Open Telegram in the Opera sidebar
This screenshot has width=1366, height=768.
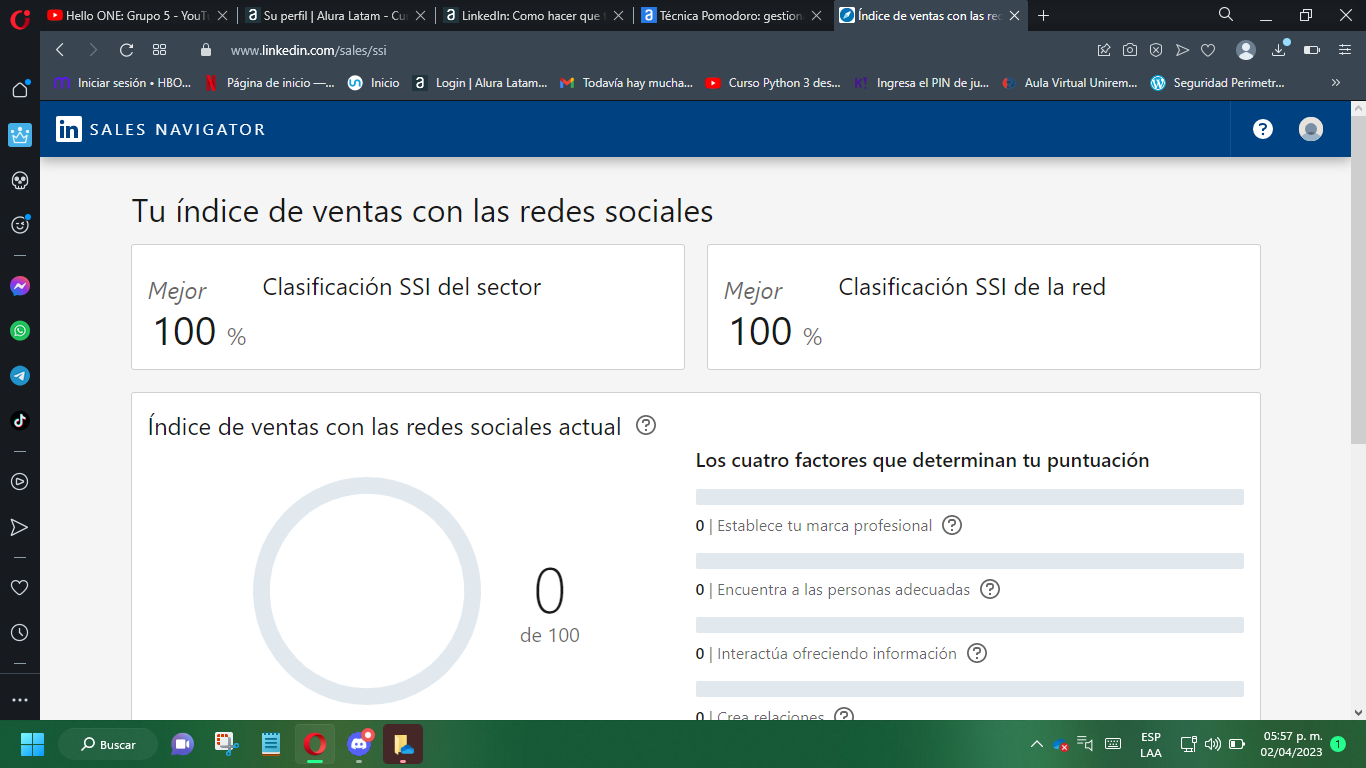click(x=19, y=376)
